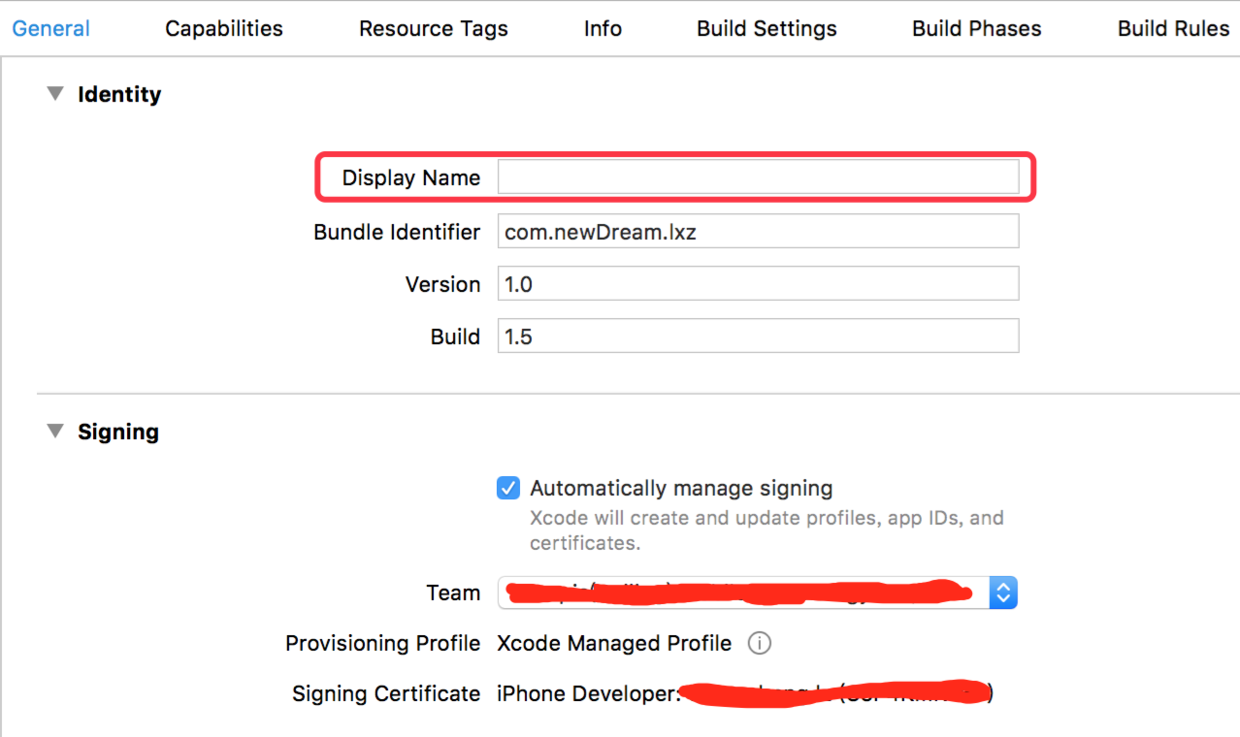Focus the Bundle Identifier field com.newDream.lxz

758,231
